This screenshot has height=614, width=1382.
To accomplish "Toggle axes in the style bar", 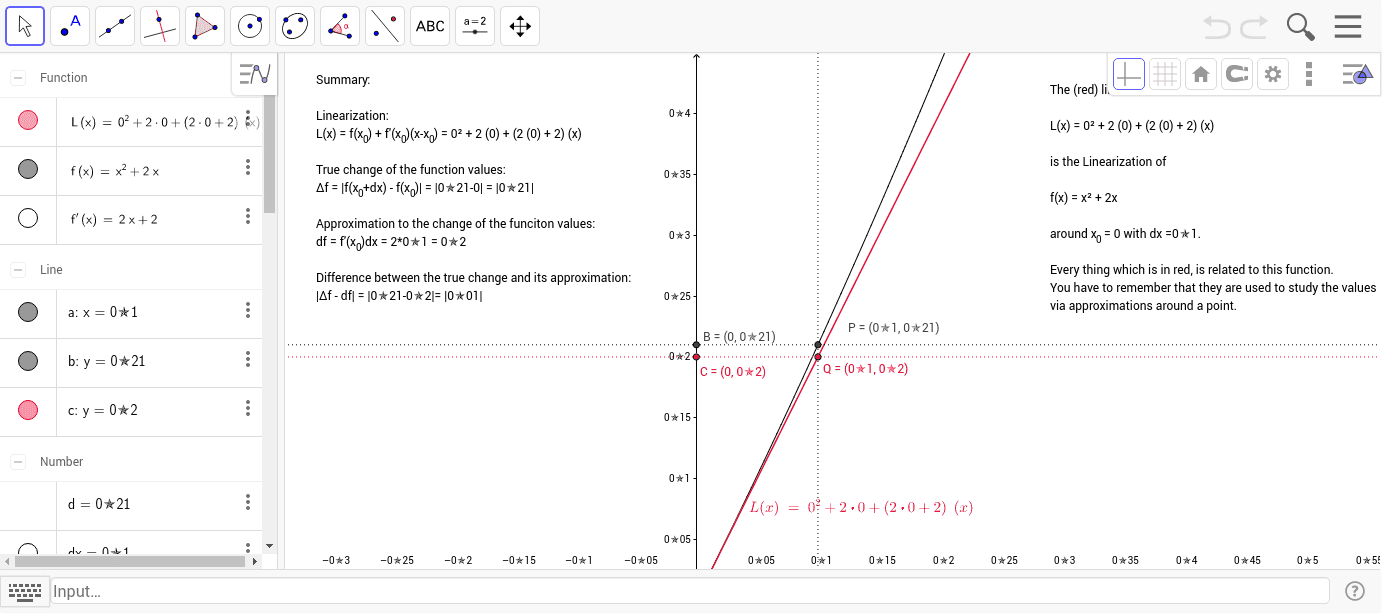I will [x=1129, y=73].
